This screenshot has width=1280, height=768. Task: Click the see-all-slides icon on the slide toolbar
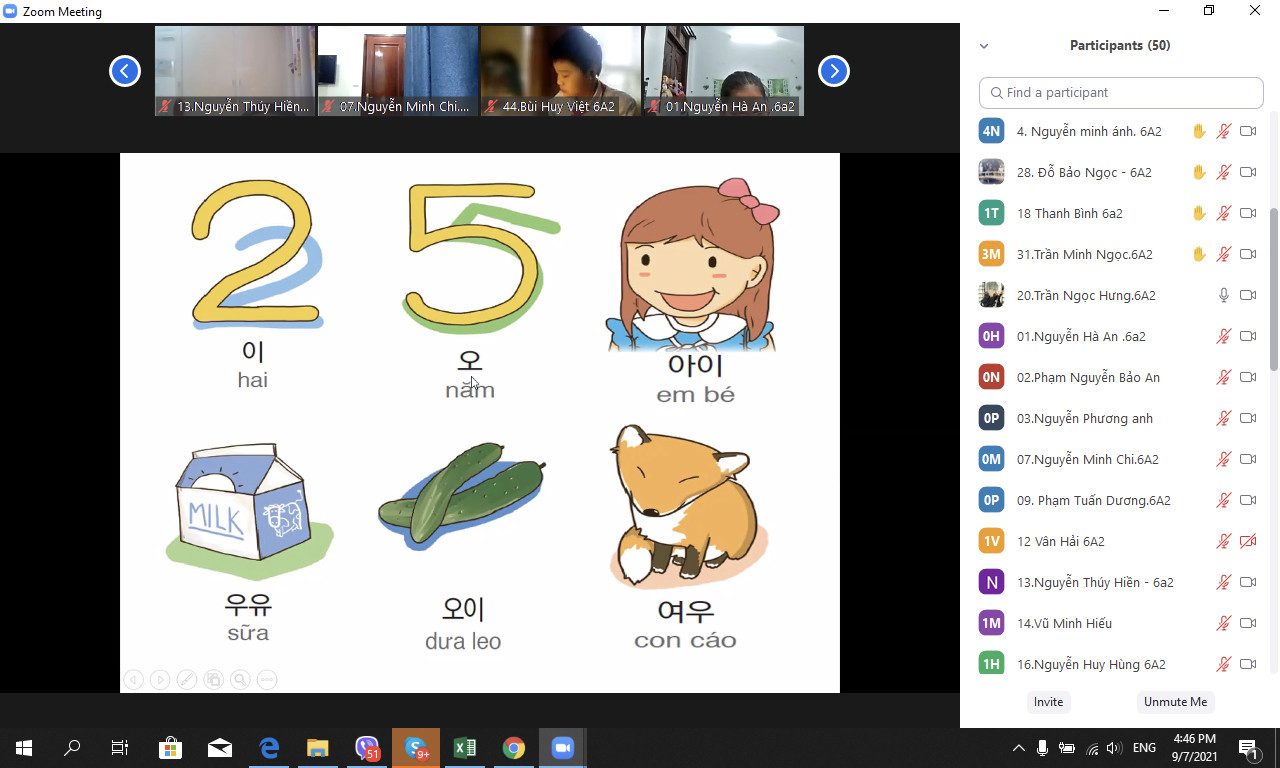pos(213,680)
